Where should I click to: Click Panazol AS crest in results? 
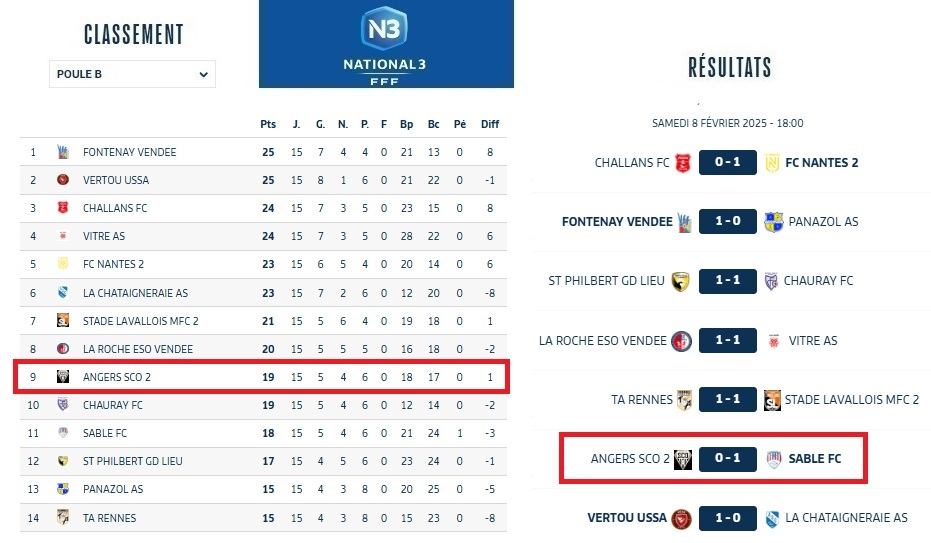(x=773, y=221)
